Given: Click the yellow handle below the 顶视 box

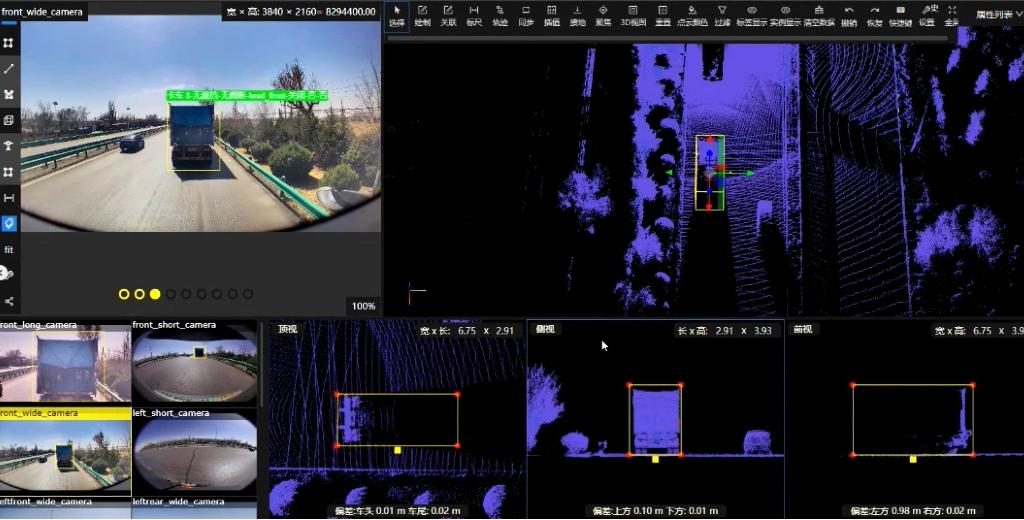Looking at the screenshot, I should click(x=397, y=450).
